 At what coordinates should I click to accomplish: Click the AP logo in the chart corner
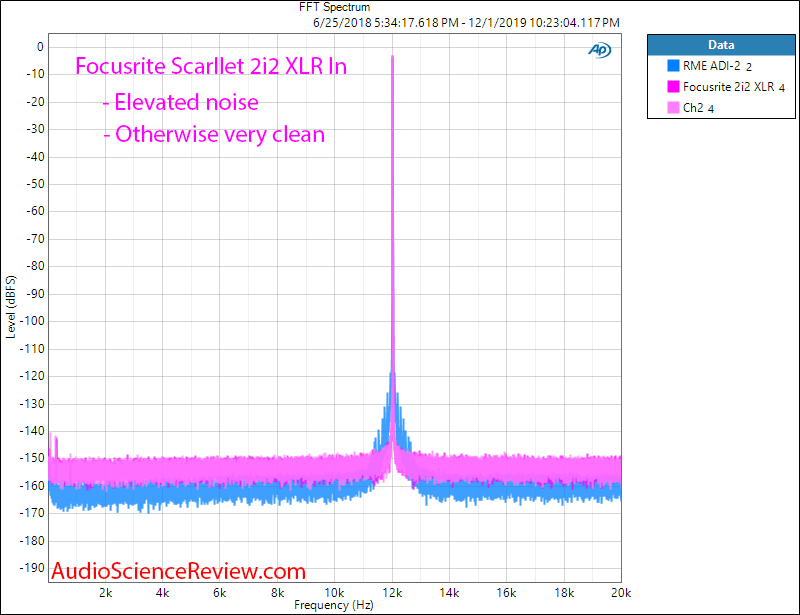pyautogui.click(x=599, y=50)
